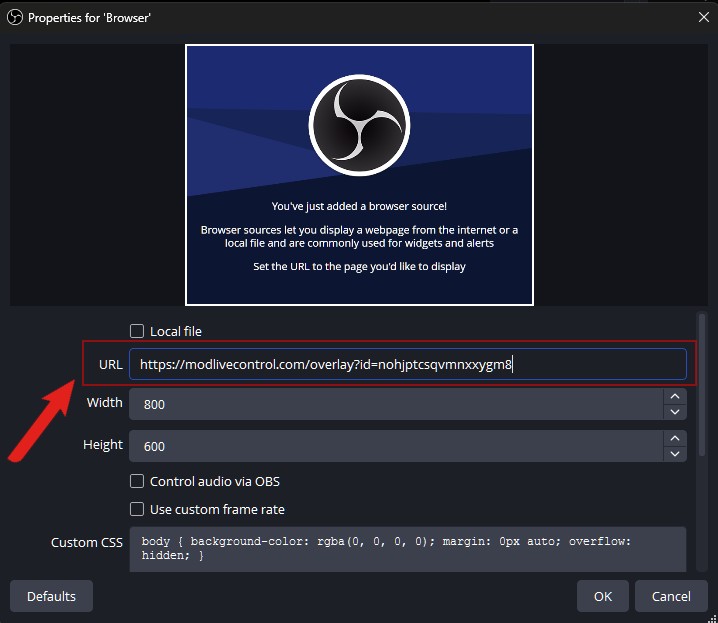Click the properties panel vertical scrollbar
The width and height of the screenshot is (718, 623).
[x=702, y=385]
